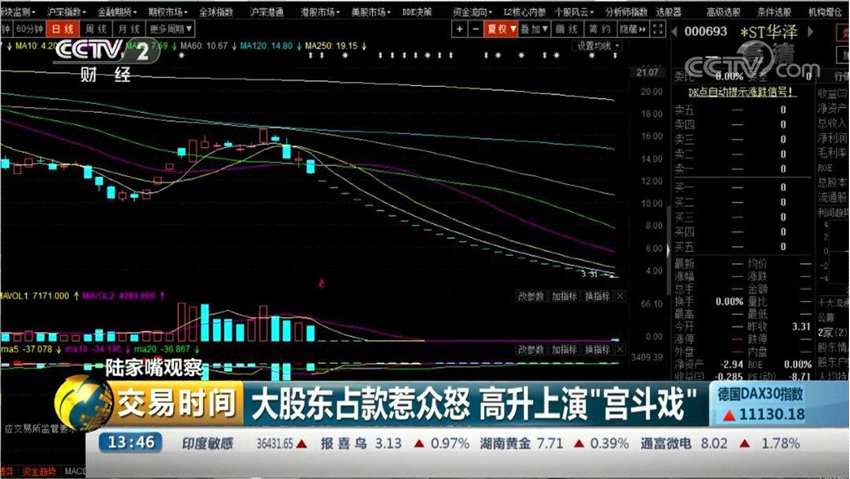Switch to the 60分钟 period tab
The width and height of the screenshot is (850, 479).
coord(29,29)
